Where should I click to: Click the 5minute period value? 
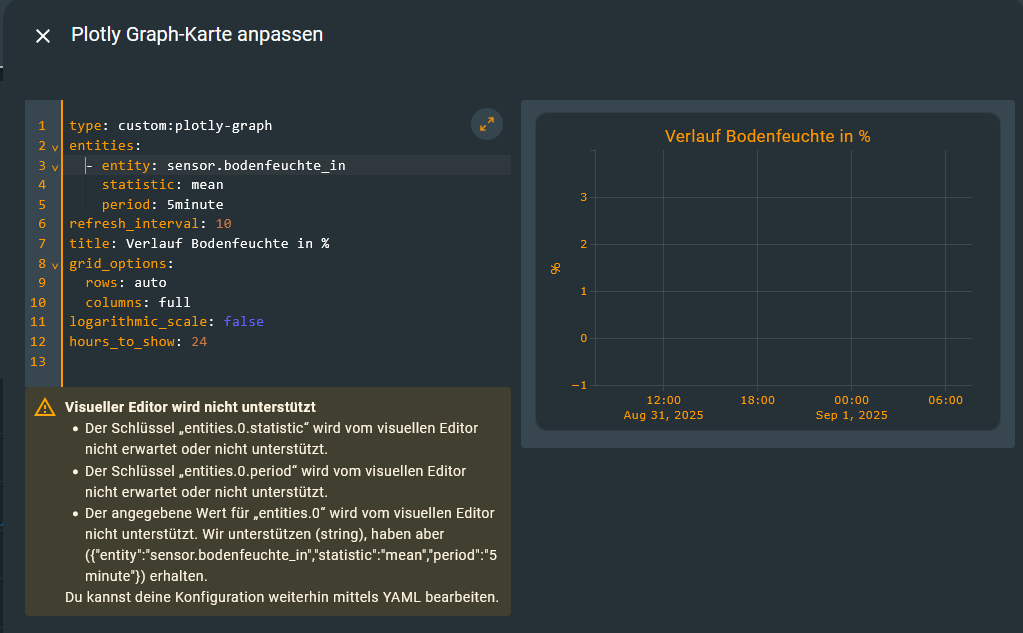(194, 204)
